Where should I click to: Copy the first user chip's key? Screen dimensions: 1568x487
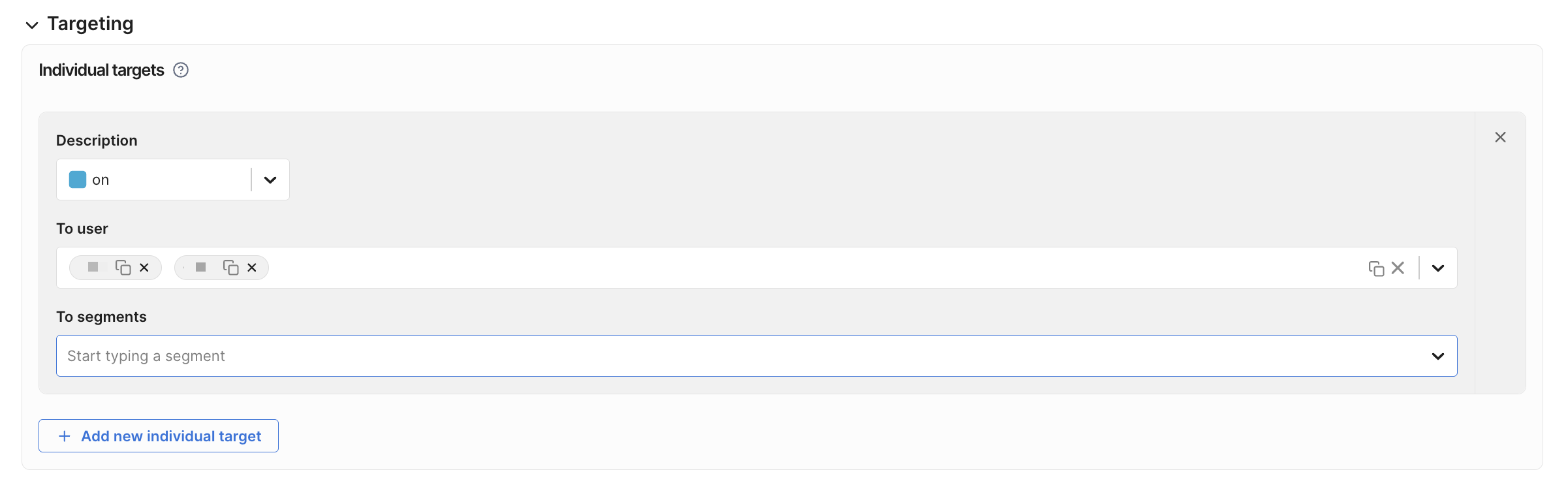point(123,268)
